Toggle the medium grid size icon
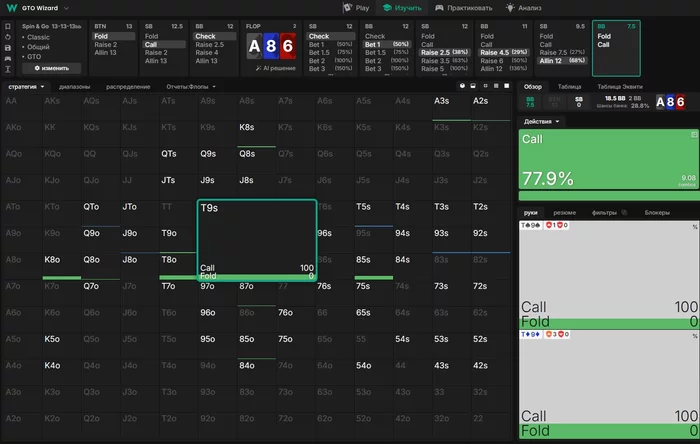Screen dimensions: 700x444 click(x=496, y=86)
